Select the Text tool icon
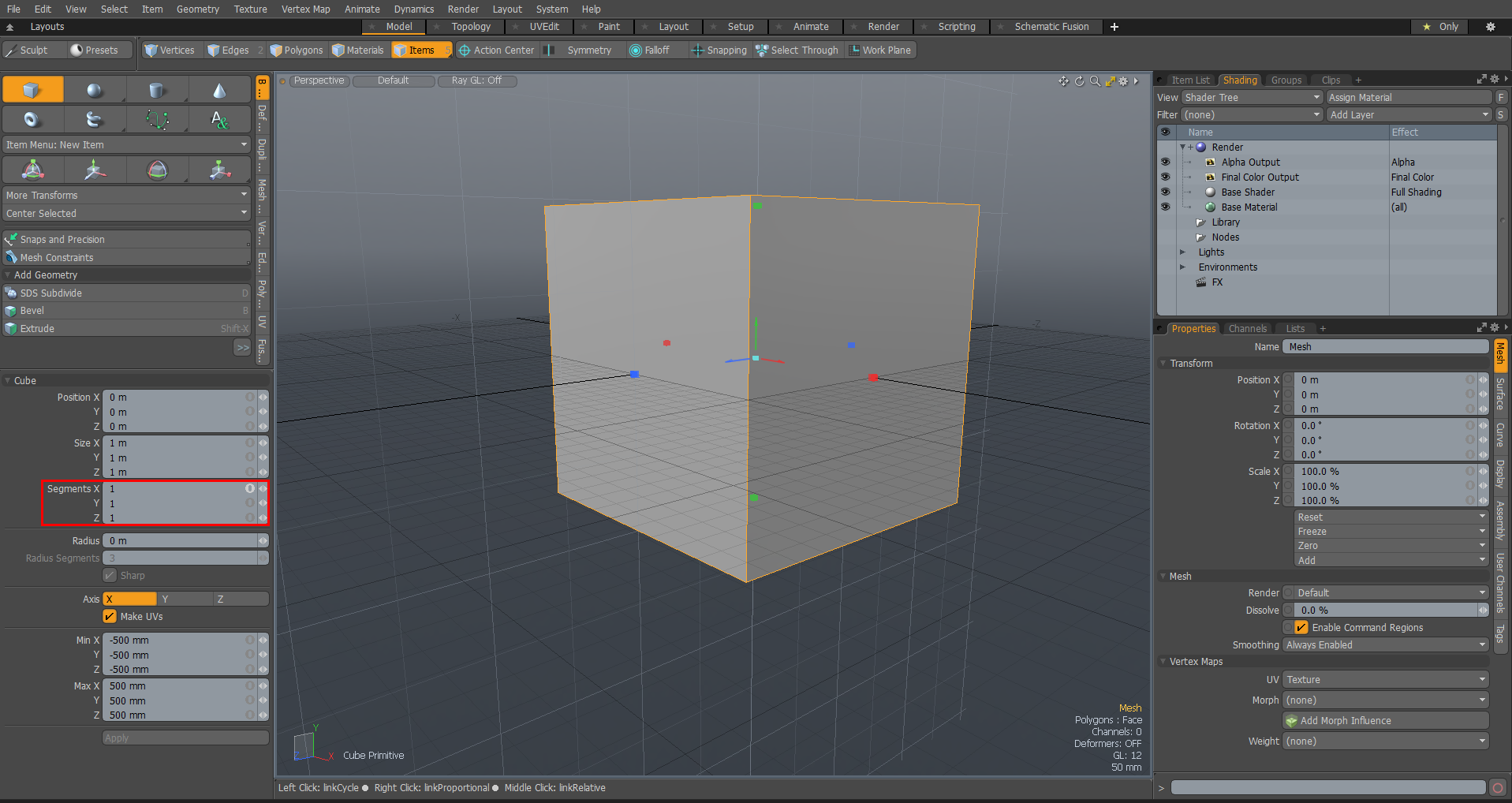 point(219,119)
